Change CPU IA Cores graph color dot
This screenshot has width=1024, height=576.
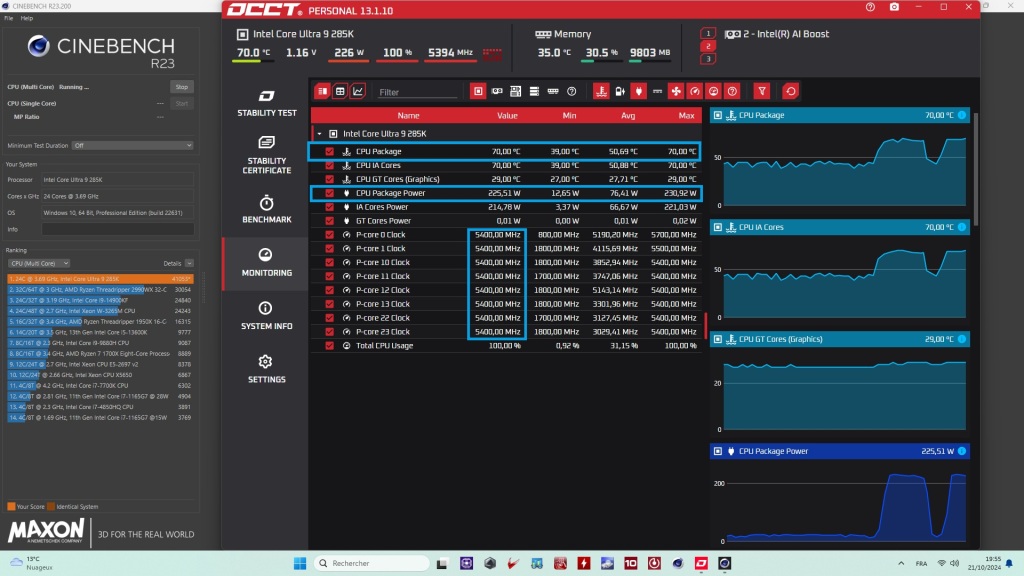pos(962,227)
